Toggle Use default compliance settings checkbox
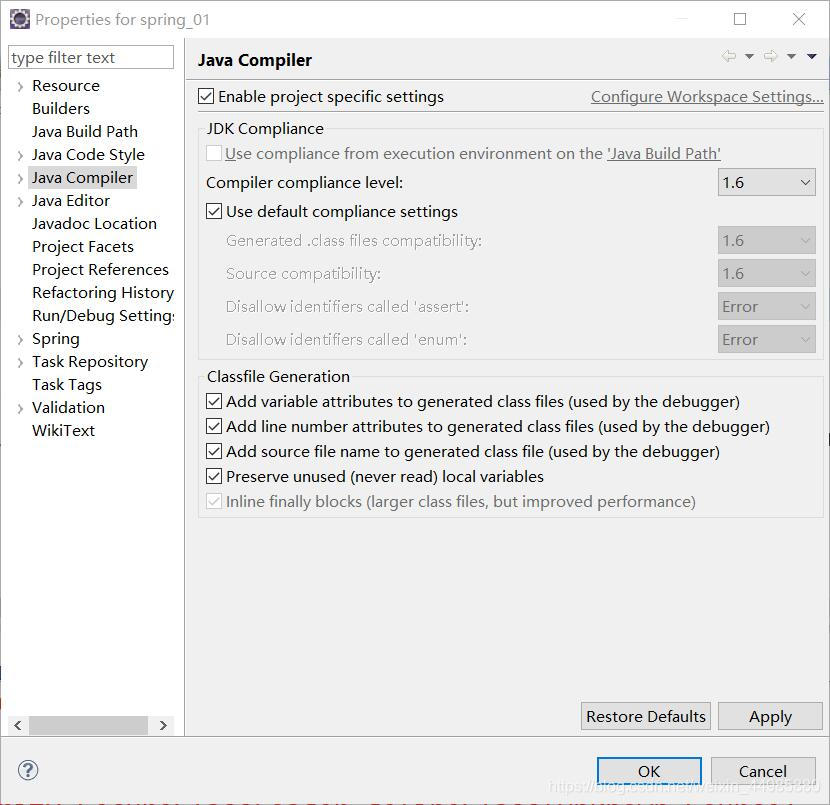This screenshot has height=805, width=830. pyautogui.click(x=214, y=211)
